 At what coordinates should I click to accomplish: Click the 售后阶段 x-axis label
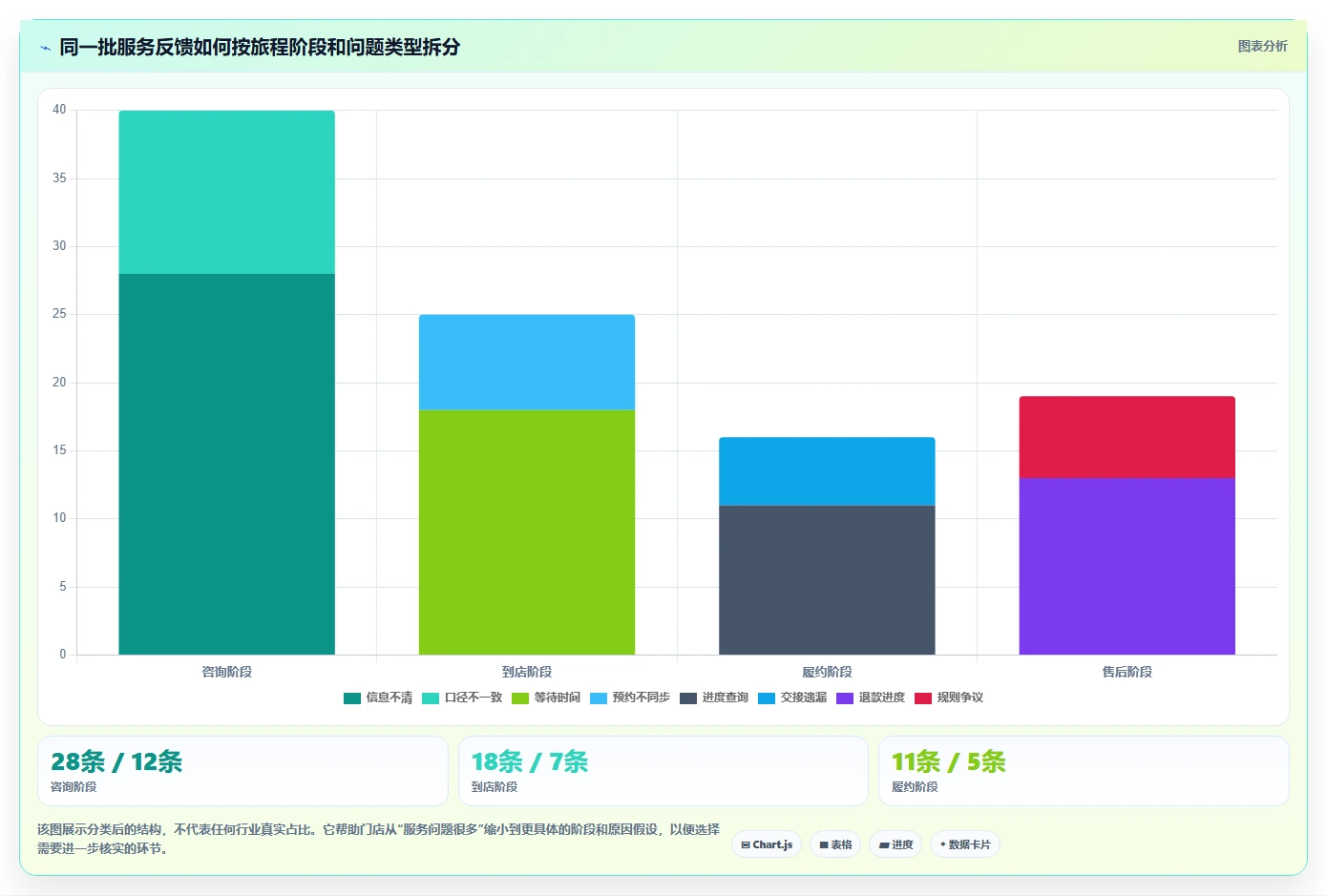coord(1127,672)
